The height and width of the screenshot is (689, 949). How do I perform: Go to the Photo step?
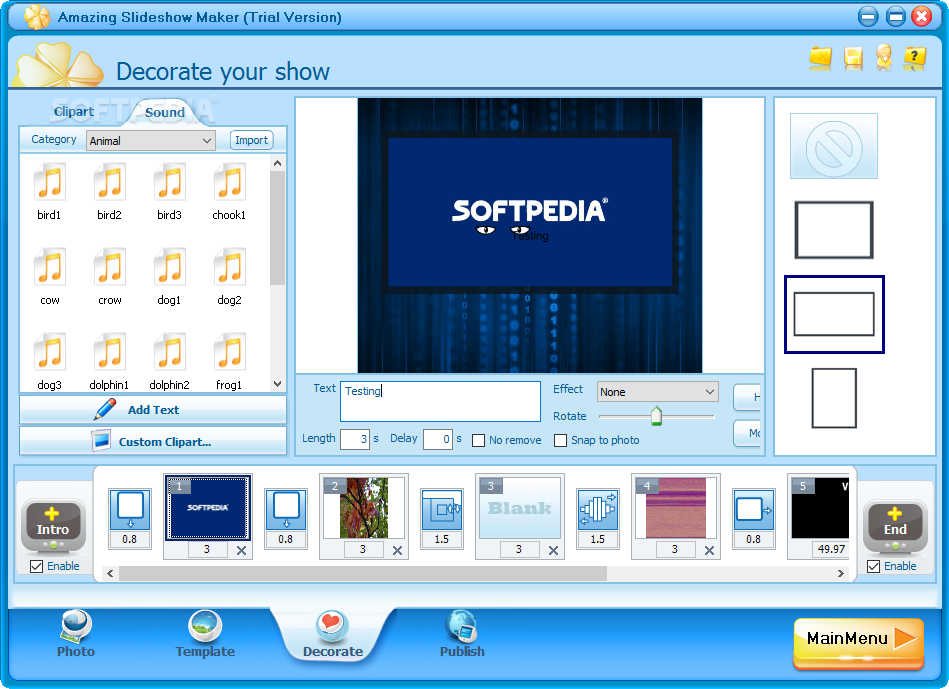pos(76,635)
